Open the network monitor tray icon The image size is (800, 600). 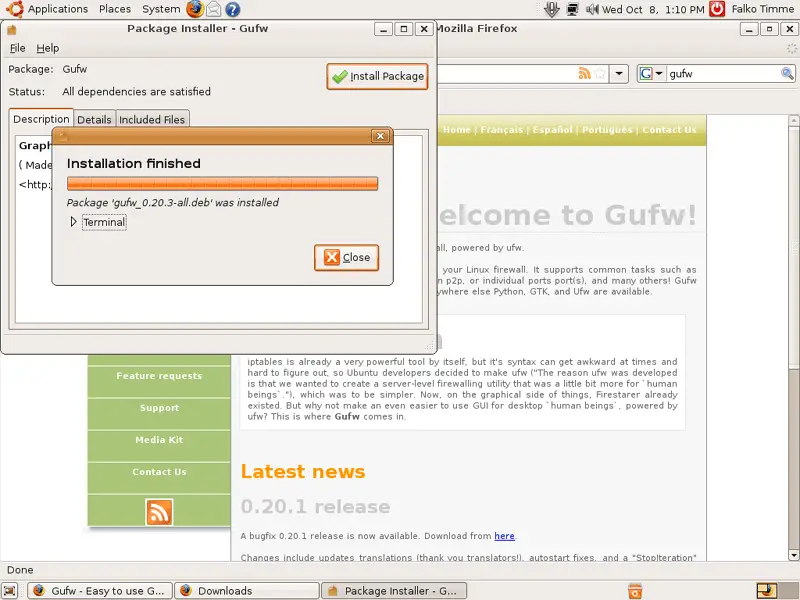click(x=572, y=9)
